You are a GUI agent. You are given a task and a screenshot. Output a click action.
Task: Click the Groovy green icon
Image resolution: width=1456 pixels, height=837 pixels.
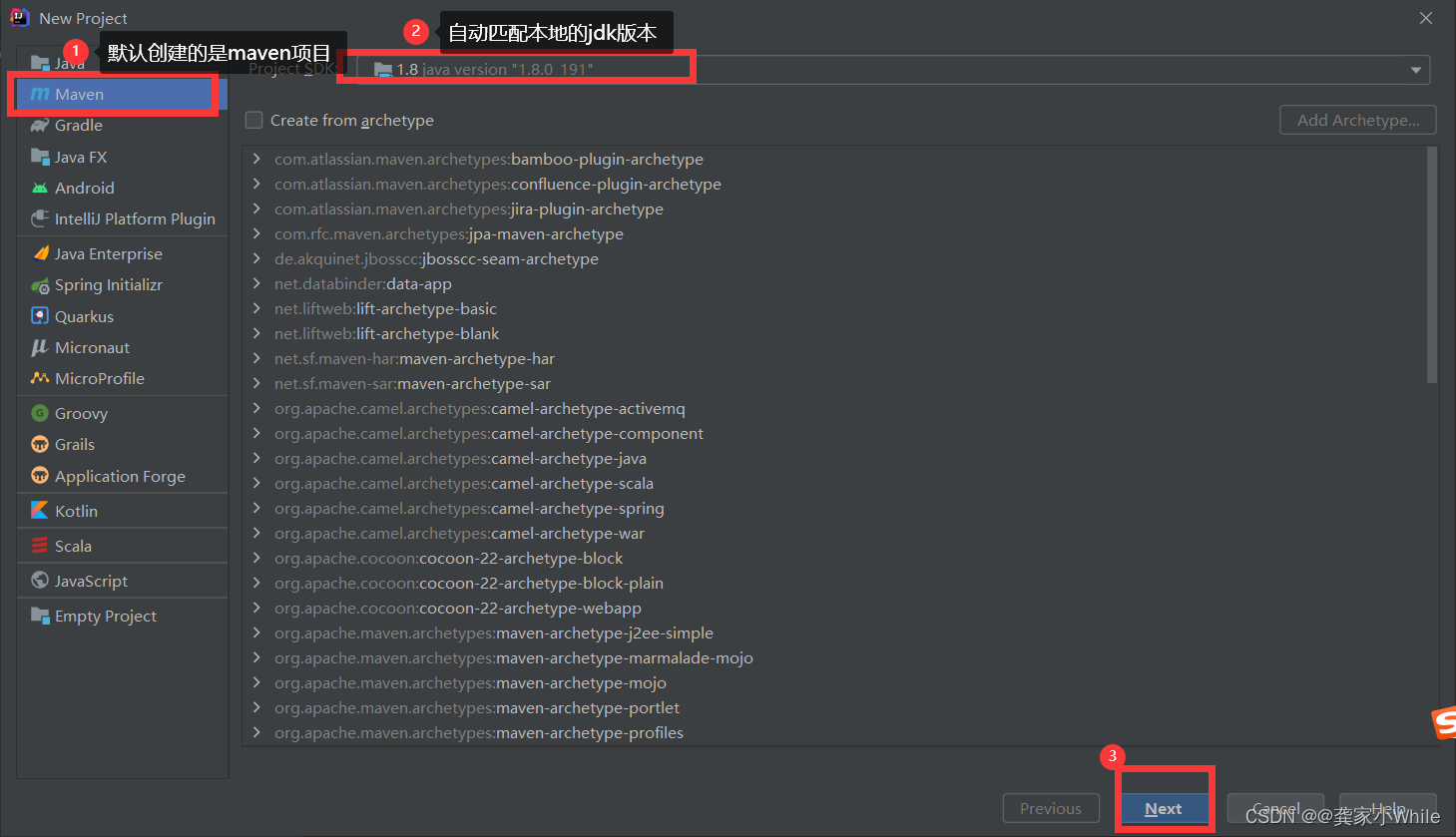(x=40, y=413)
